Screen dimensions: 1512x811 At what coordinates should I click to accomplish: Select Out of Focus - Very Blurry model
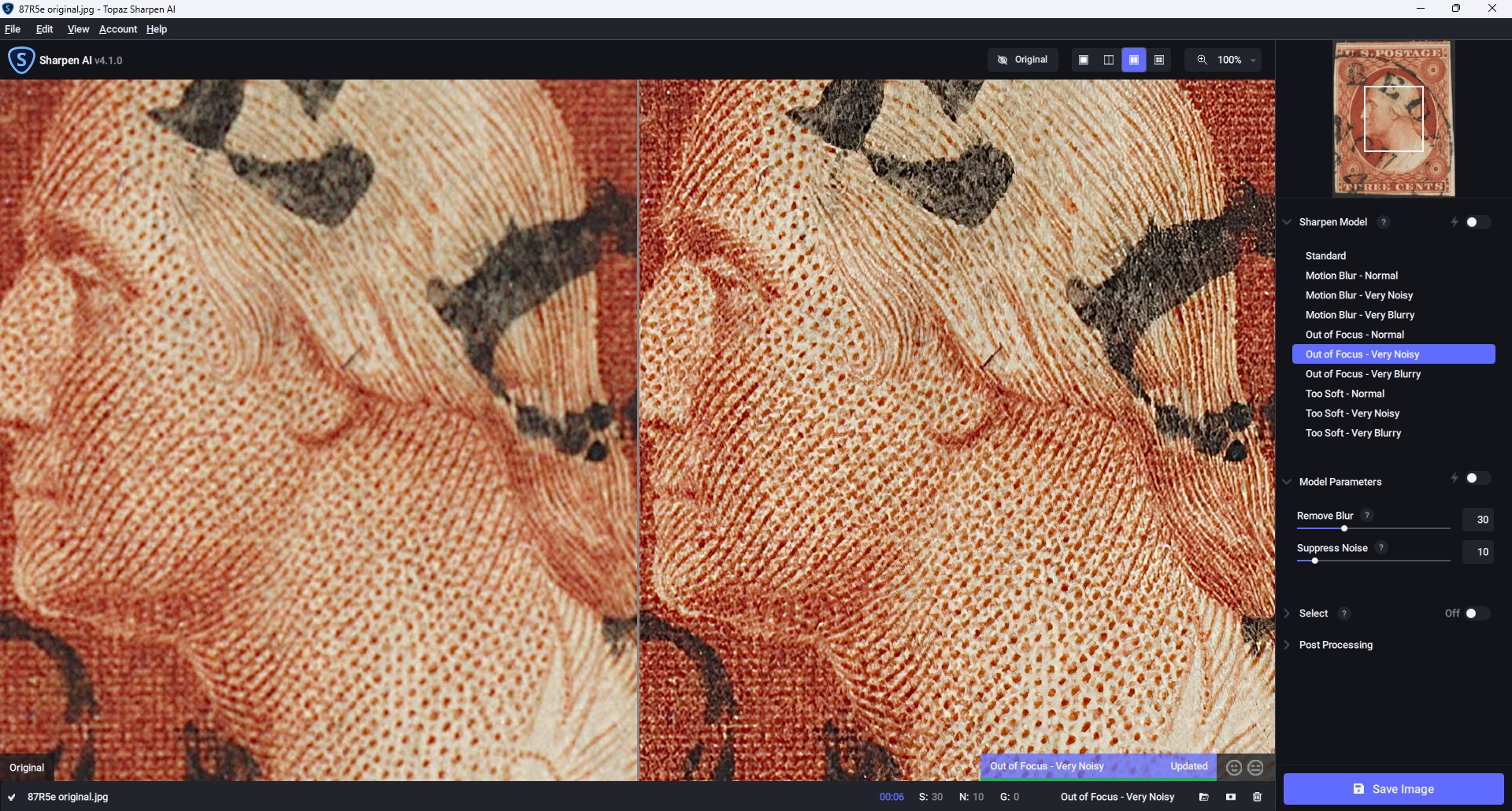[x=1393, y=374]
